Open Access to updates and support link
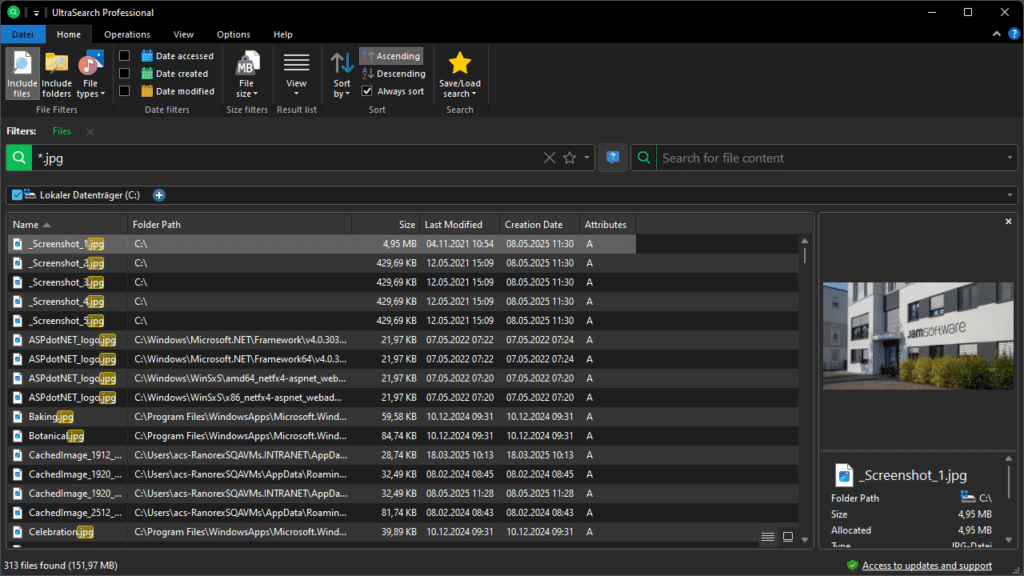The image size is (1024, 576). point(927,566)
